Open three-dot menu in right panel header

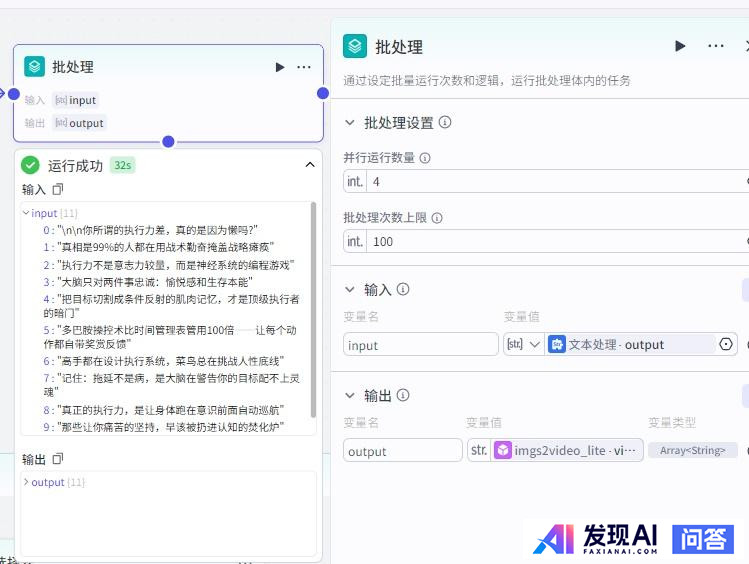[x=716, y=46]
